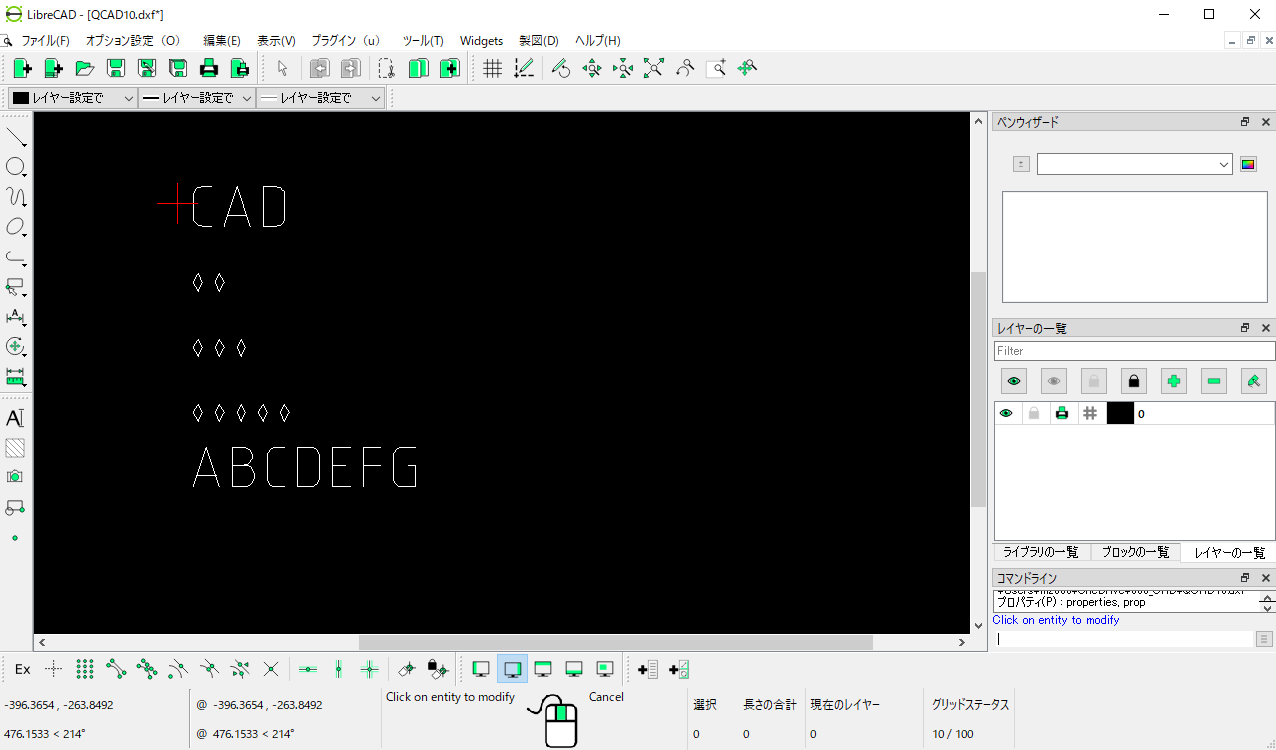The width and height of the screenshot is (1276, 750).
Task: Toggle exclusive snap mode Ex
Action: [22, 669]
